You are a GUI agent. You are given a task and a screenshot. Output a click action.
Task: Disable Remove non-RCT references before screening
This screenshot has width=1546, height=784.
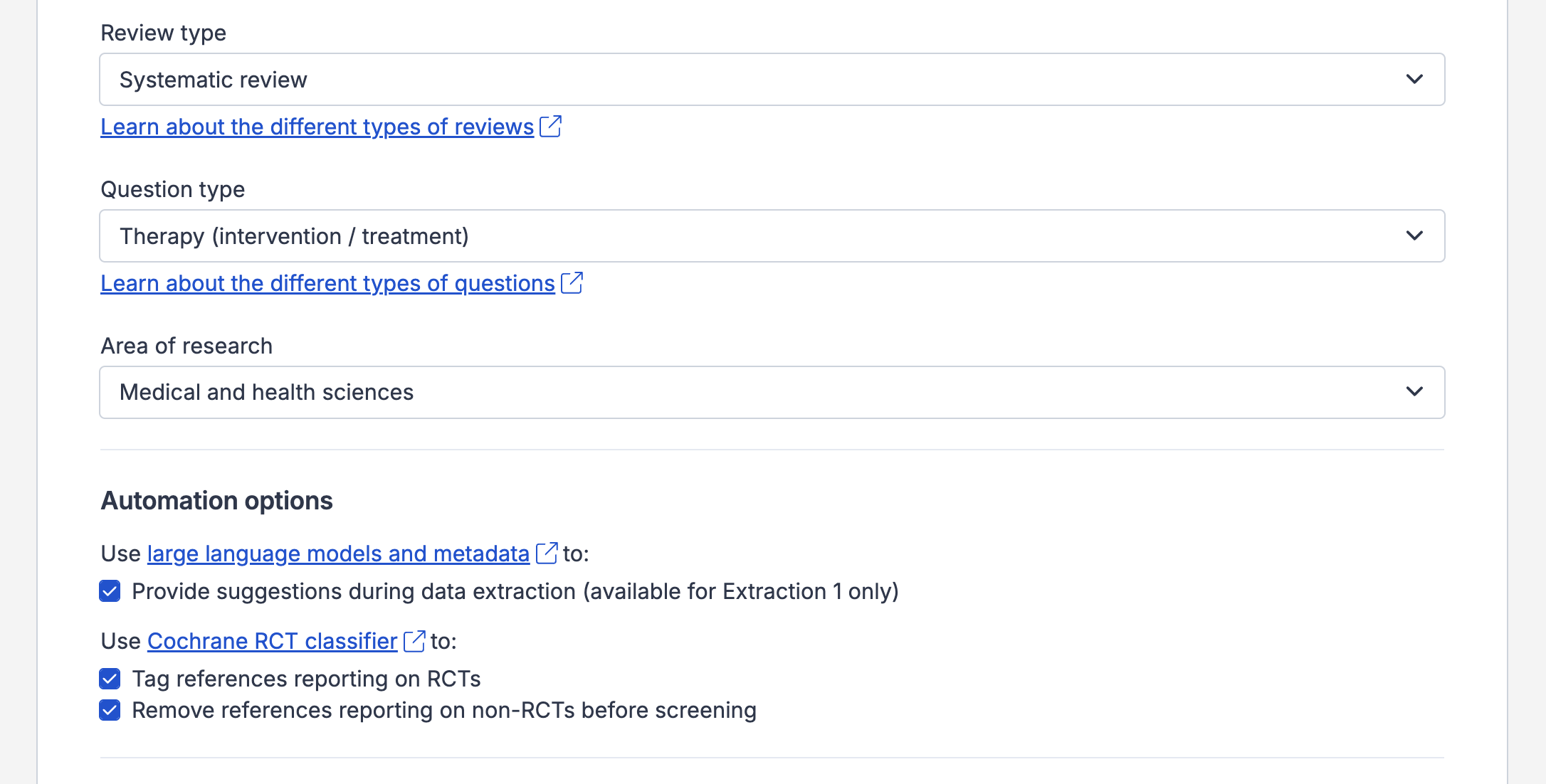tap(110, 710)
